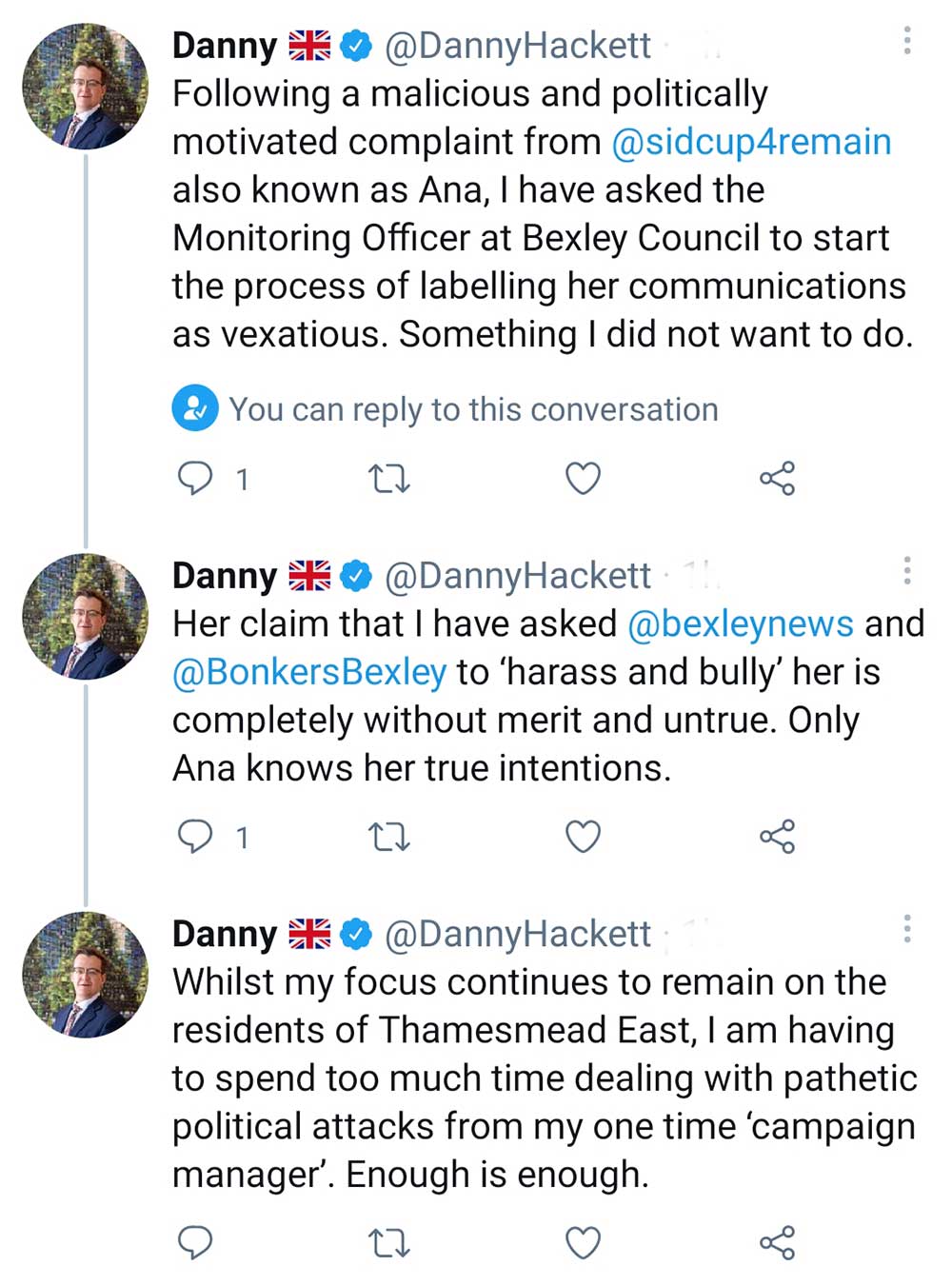The height and width of the screenshot is (1285, 952).
Task: Share the second tweet in the thread
Action: point(777,838)
